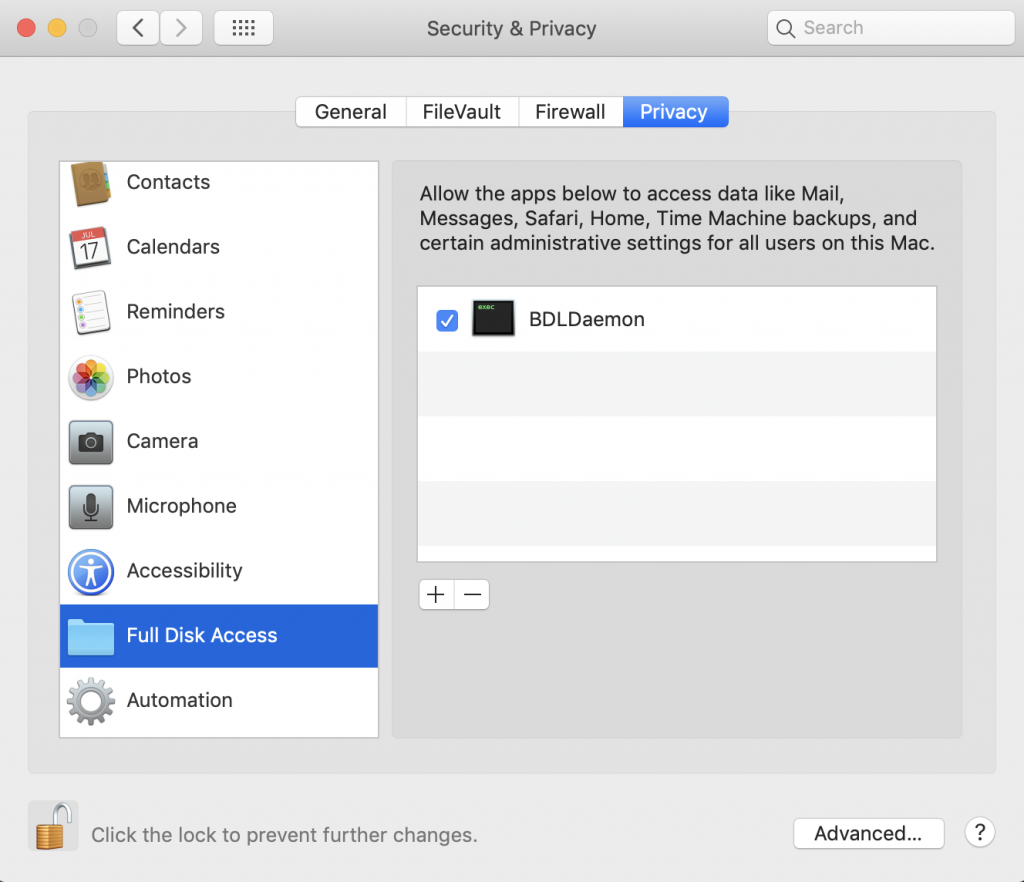
Task: Go forward with the right arrow
Action: point(181,28)
